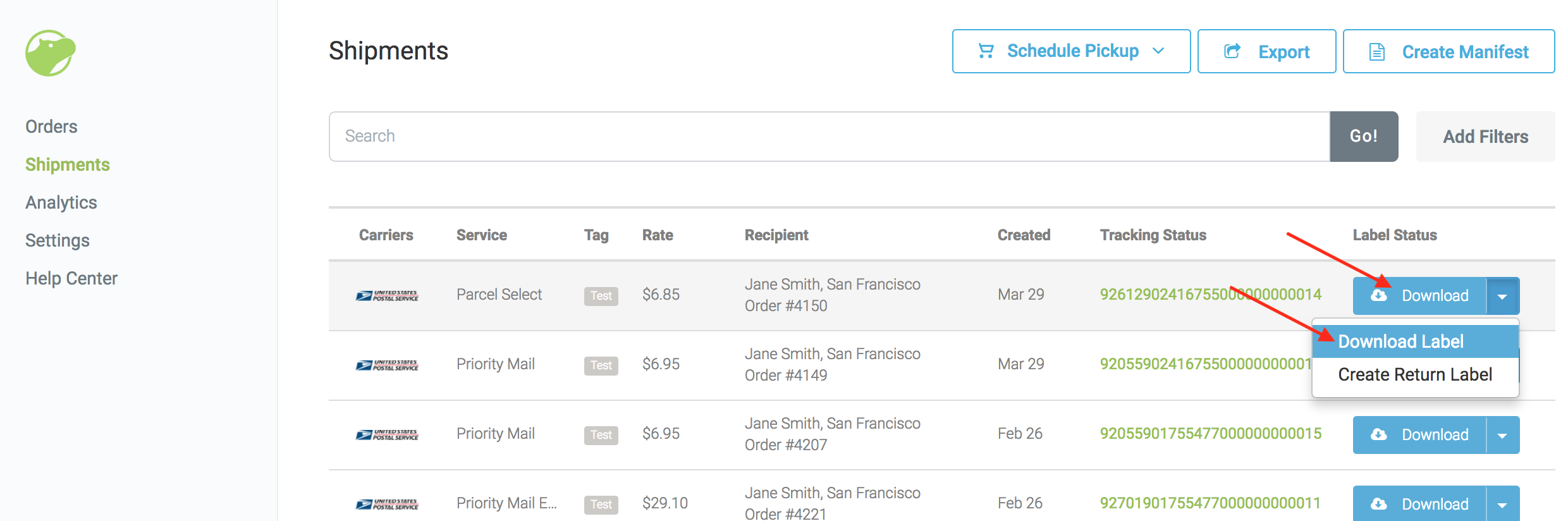Click USPS logo in Order #4221 row
Viewport: 1568px width, 521px height.
coord(387,505)
